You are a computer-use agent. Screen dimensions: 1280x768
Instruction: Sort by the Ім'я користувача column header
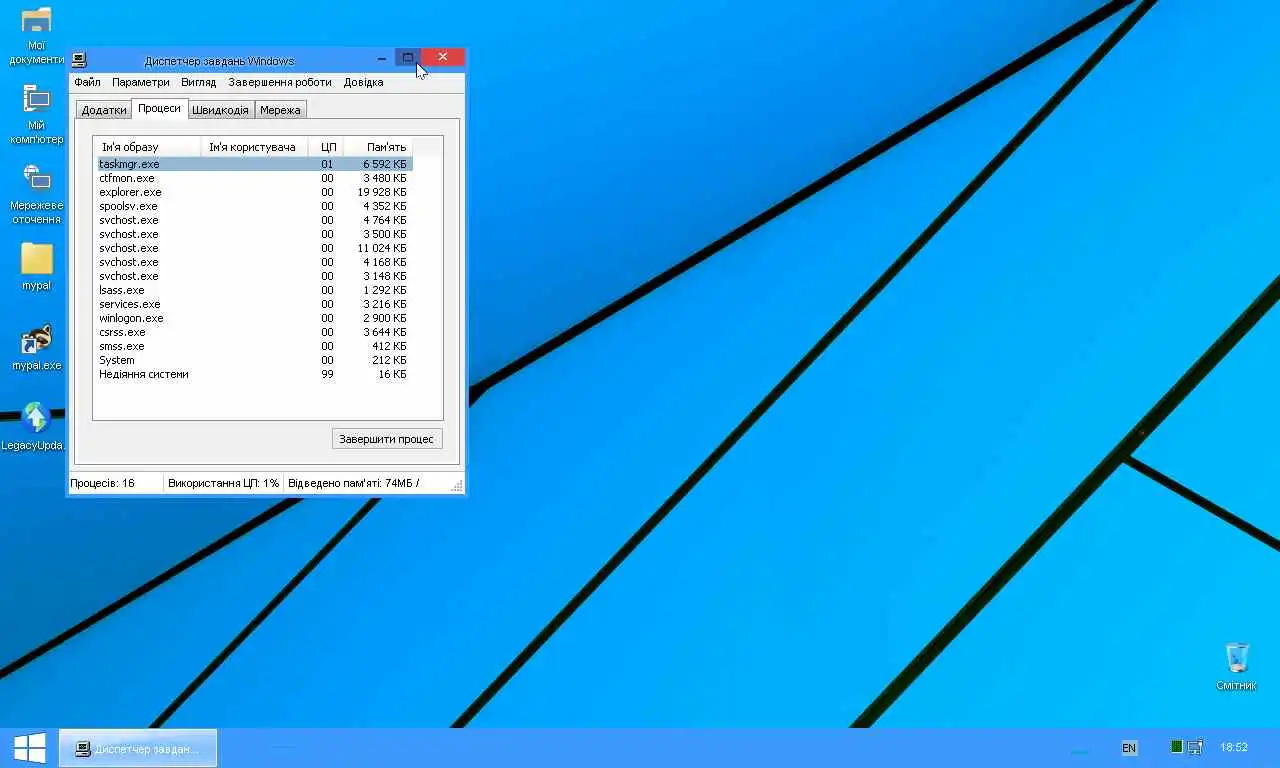(255, 147)
